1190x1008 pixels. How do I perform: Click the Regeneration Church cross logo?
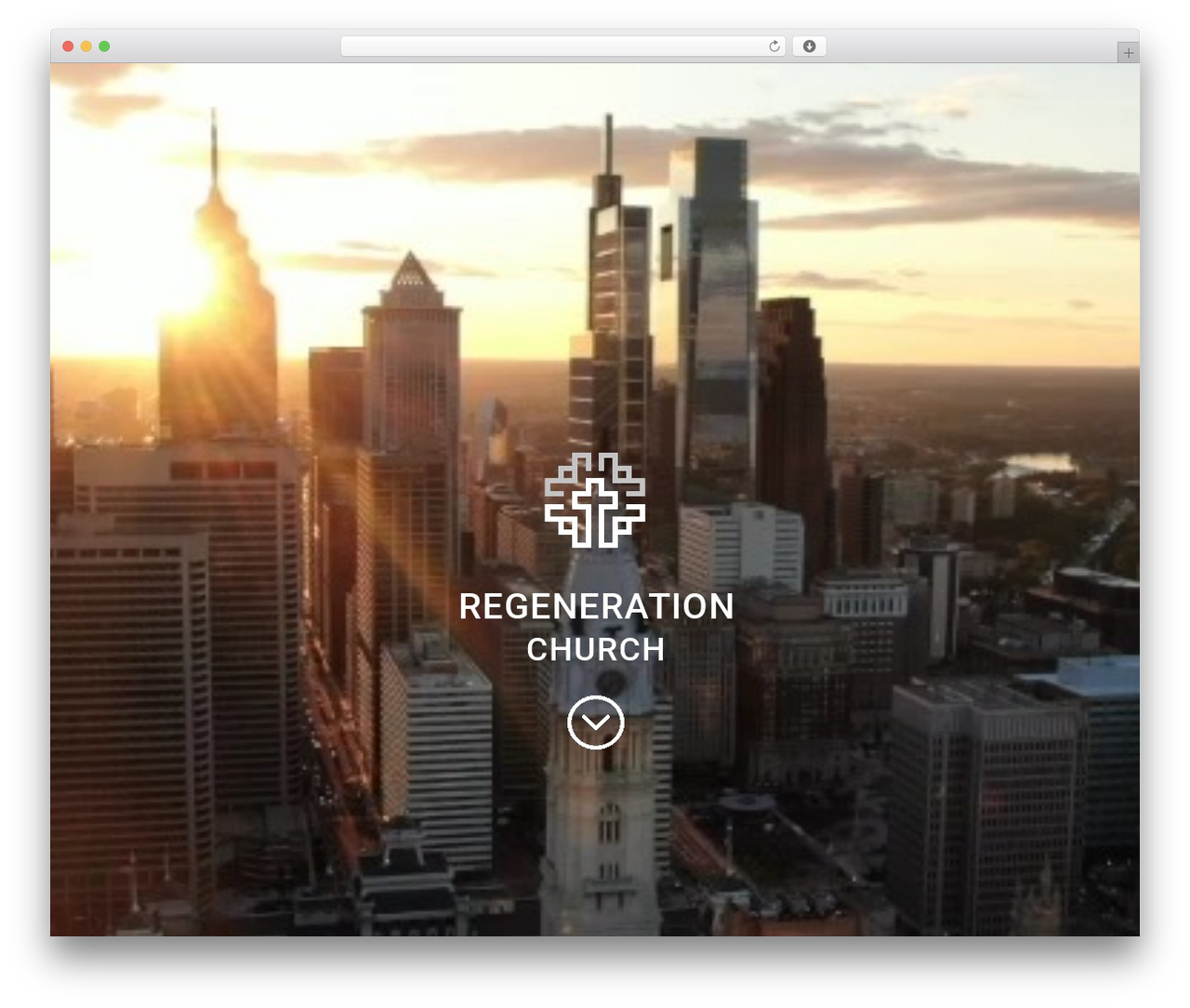595,500
